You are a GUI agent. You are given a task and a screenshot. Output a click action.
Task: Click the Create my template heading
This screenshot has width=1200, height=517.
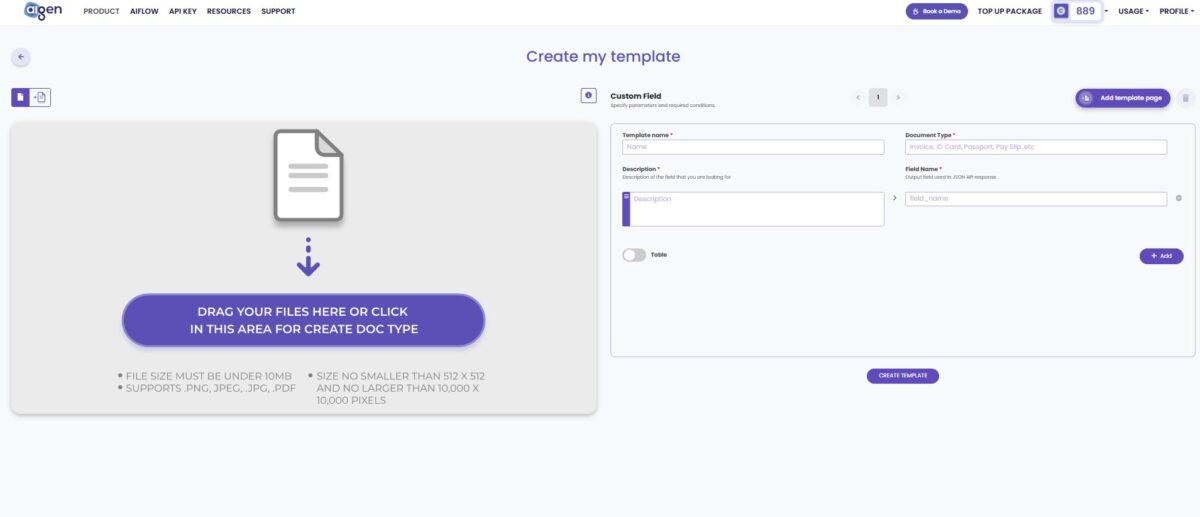pos(603,57)
